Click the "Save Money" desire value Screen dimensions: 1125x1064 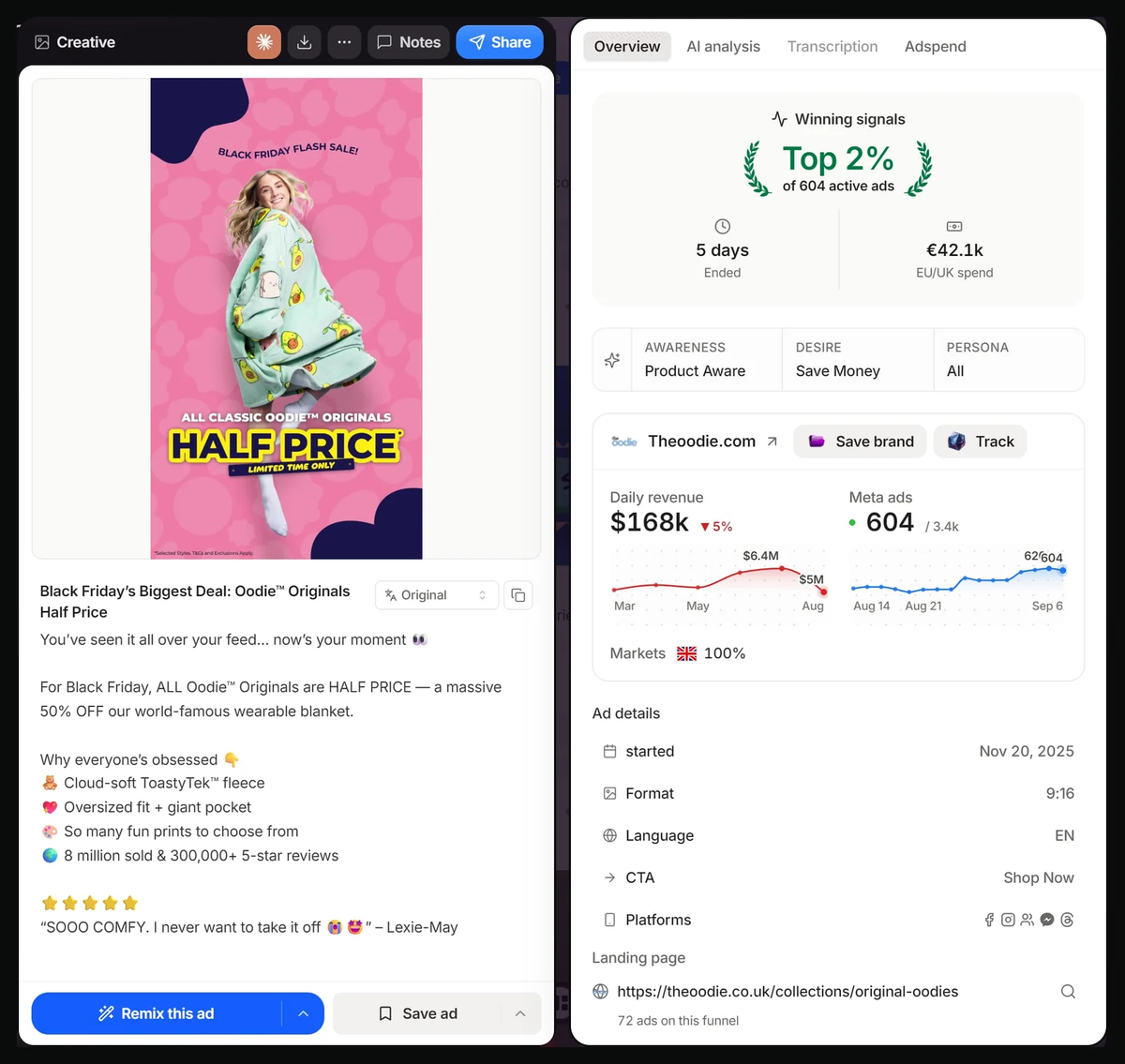(838, 371)
